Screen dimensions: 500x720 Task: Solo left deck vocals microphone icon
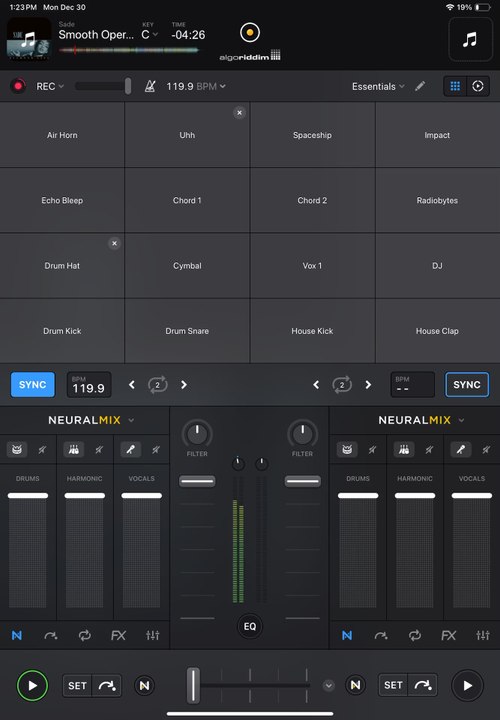(x=130, y=450)
